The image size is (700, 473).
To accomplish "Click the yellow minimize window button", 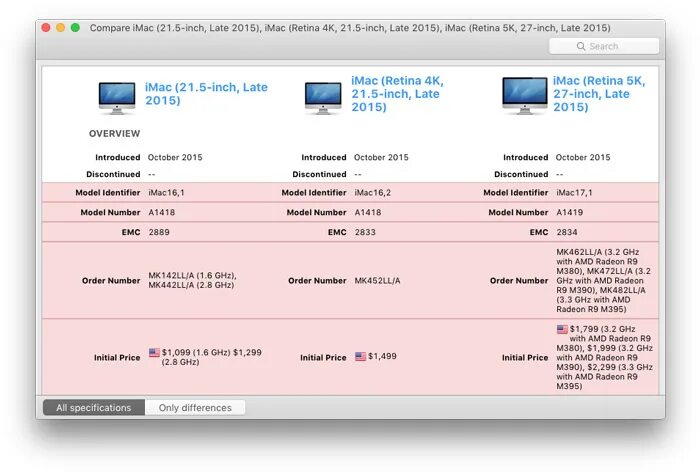I will (61, 28).
